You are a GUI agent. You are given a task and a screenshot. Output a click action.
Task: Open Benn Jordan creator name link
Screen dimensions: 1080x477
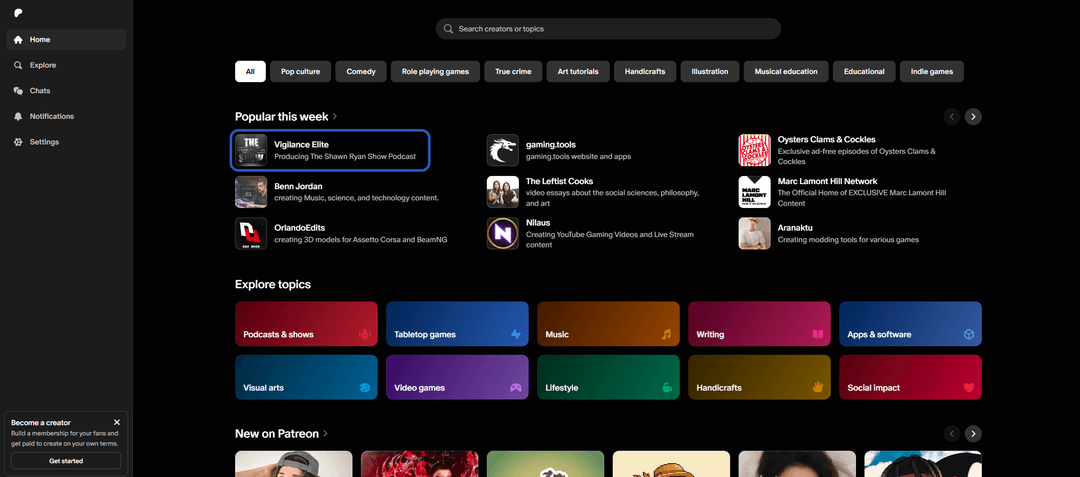point(298,187)
